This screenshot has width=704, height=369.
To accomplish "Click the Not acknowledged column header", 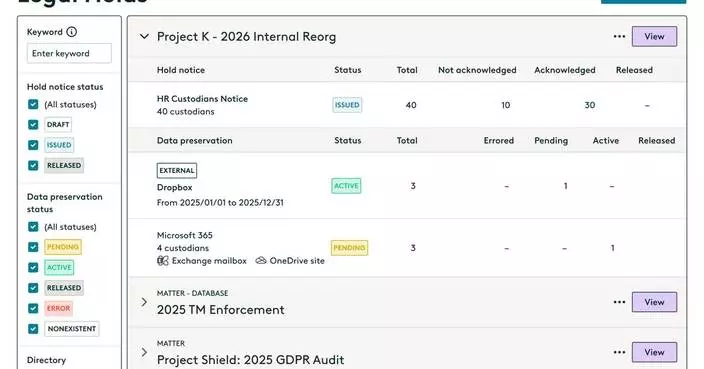I will [477, 70].
